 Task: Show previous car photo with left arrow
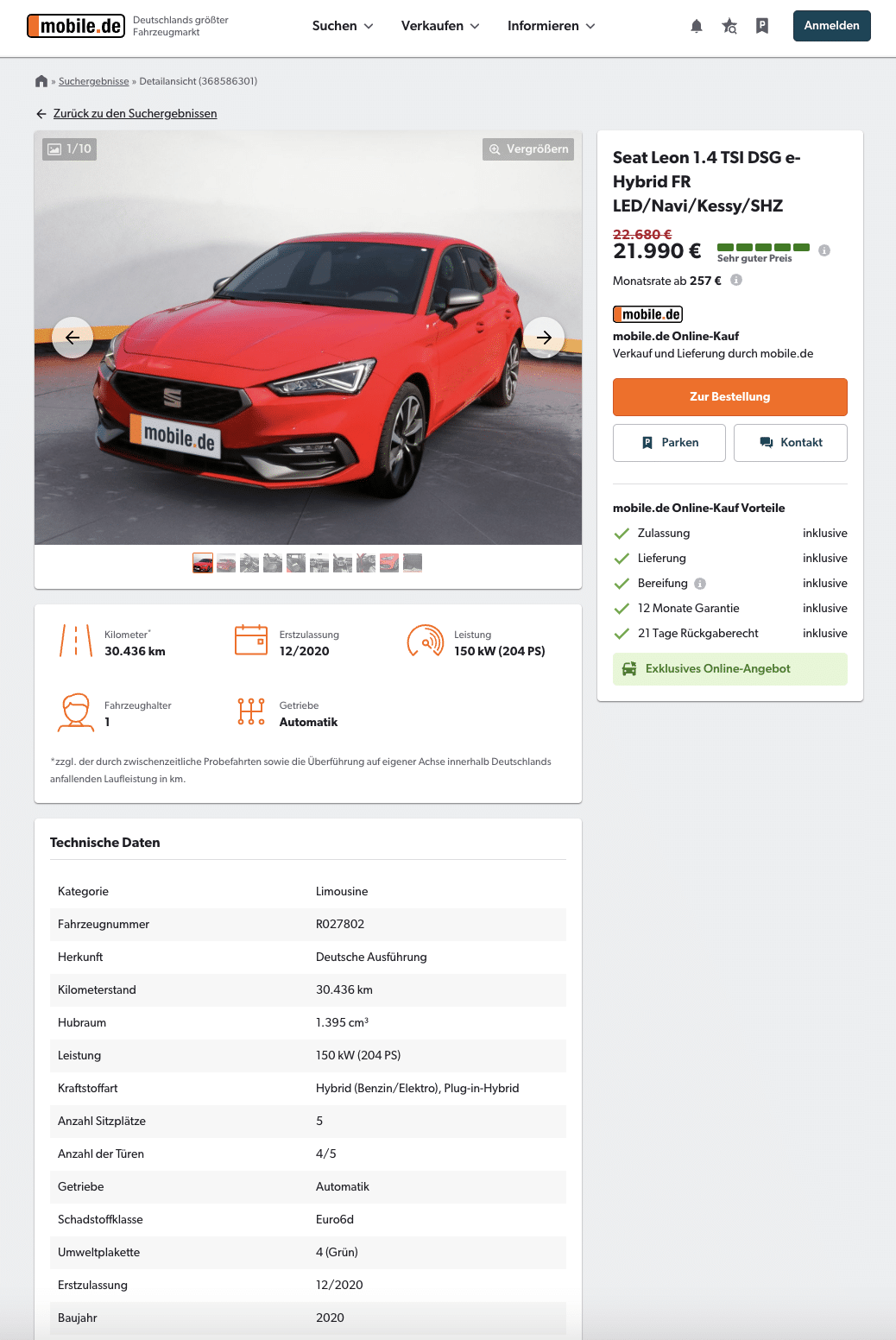pyautogui.click(x=73, y=338)
